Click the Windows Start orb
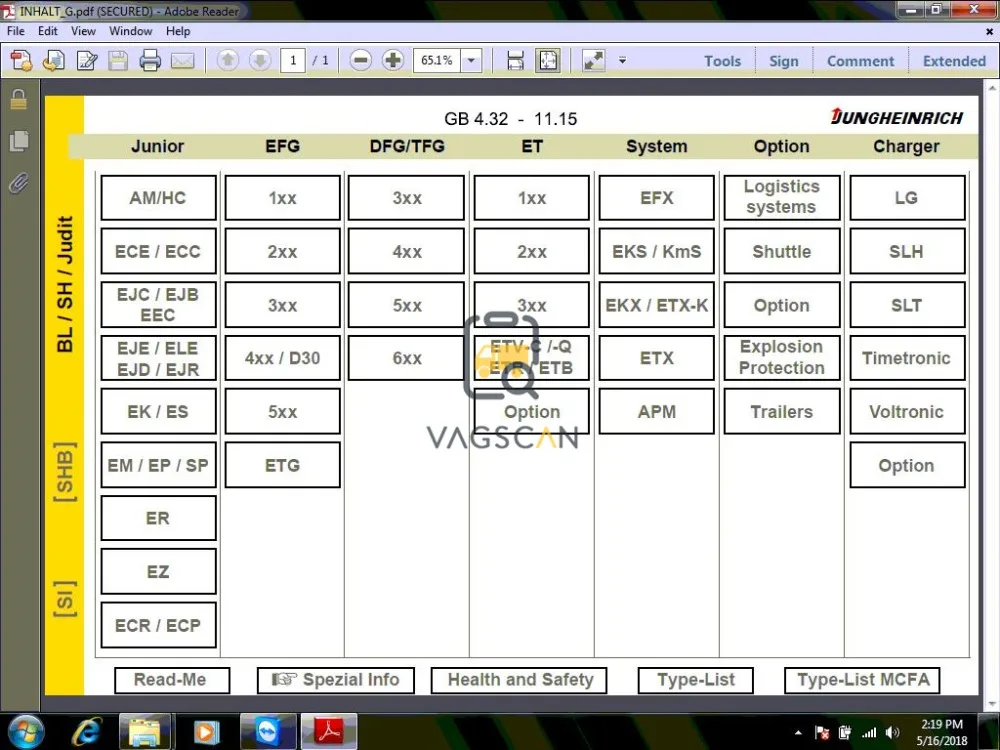Image resolution: width=1000 pixels, height=750 pixels. [x=24, y=732]
